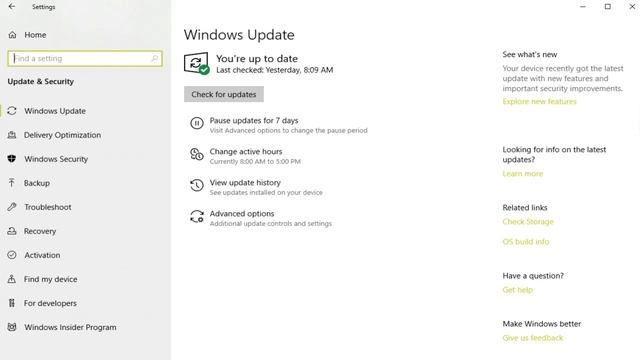Click the Delivery Optimization icon

[12, 135]
